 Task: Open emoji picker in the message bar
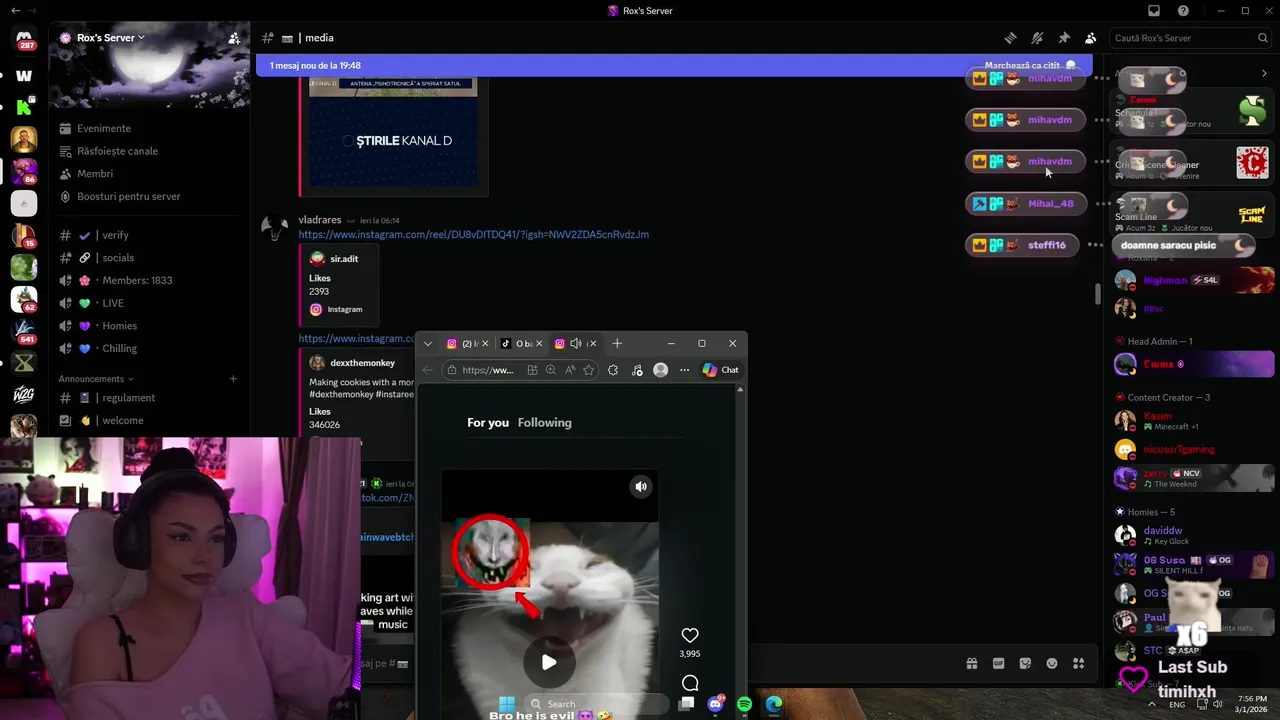click(1052, 663)
